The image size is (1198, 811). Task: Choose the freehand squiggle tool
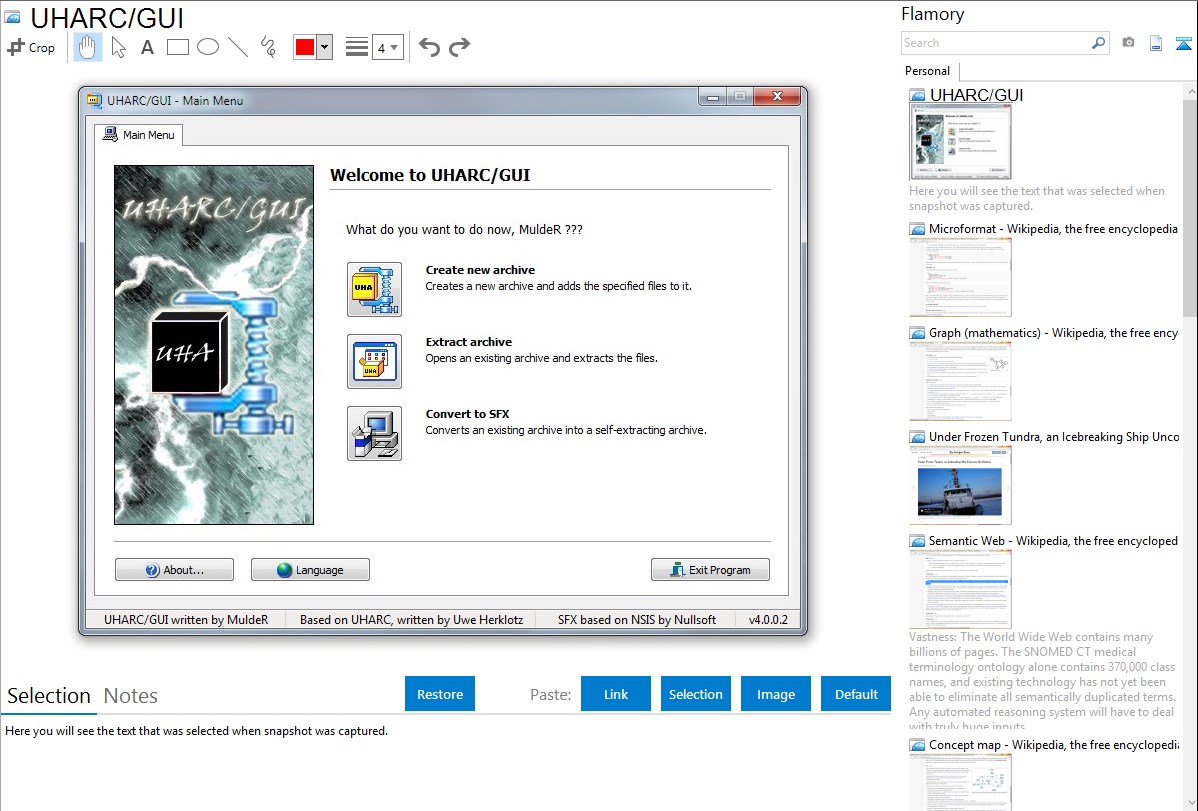click(x=267, y=47)
